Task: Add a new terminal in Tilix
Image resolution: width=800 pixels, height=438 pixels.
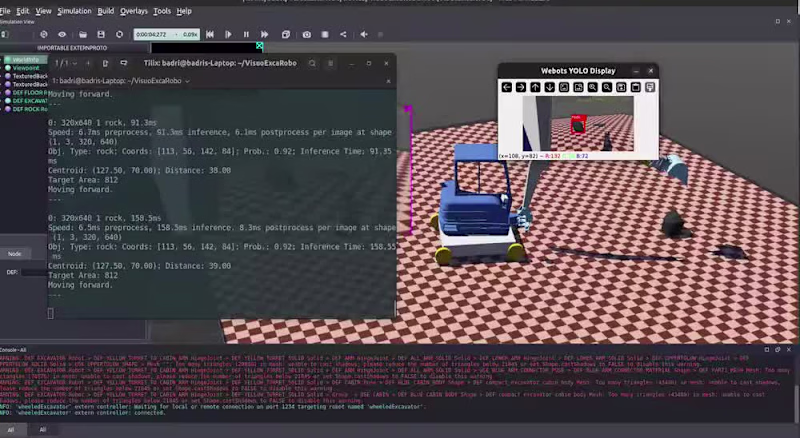Action: pos(88,63)
